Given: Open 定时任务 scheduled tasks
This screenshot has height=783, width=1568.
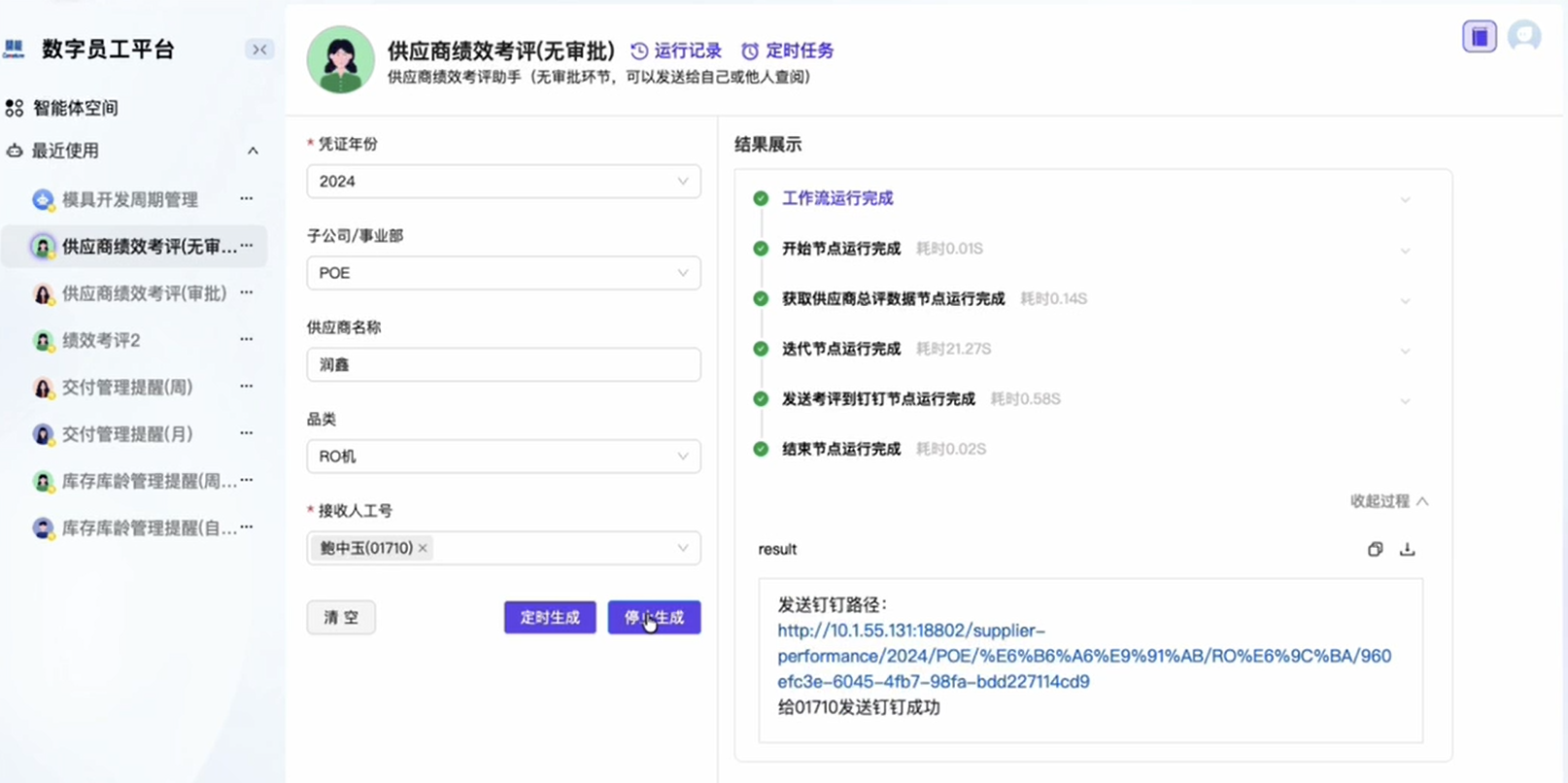Looking at the screenshot, I should 788,51.
